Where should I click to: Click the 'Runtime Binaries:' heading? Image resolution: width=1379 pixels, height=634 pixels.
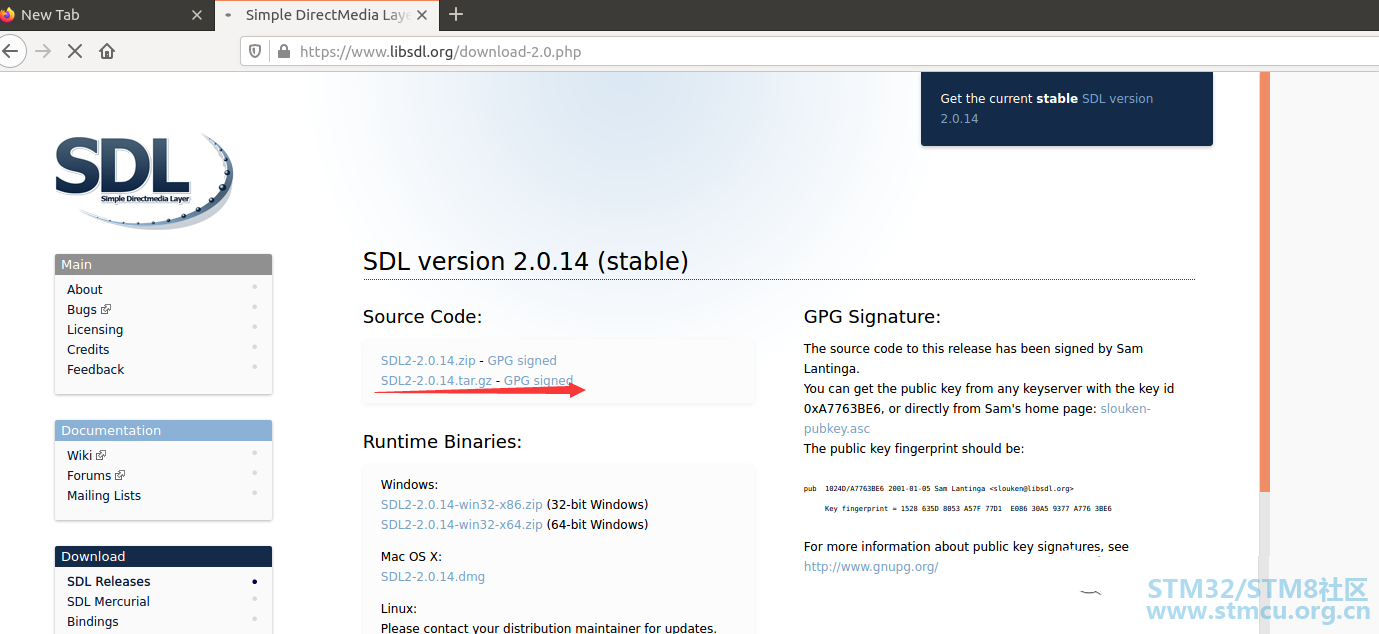[x=442, y=441]
